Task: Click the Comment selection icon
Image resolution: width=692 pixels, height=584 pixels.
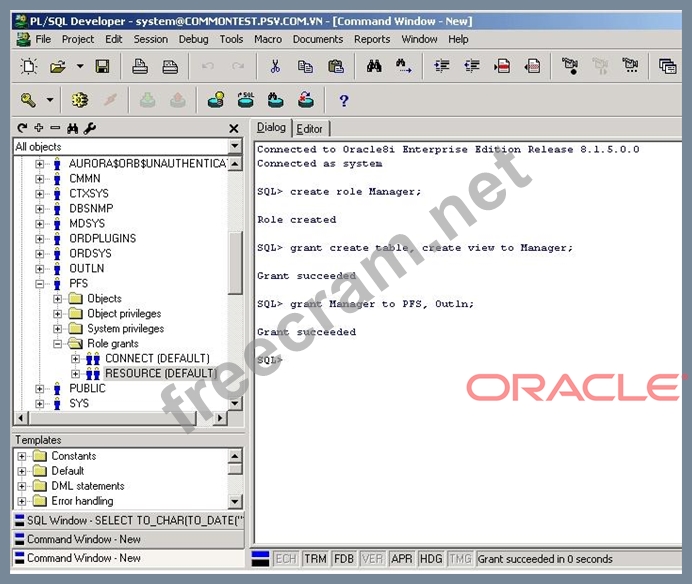Action: 502,67
